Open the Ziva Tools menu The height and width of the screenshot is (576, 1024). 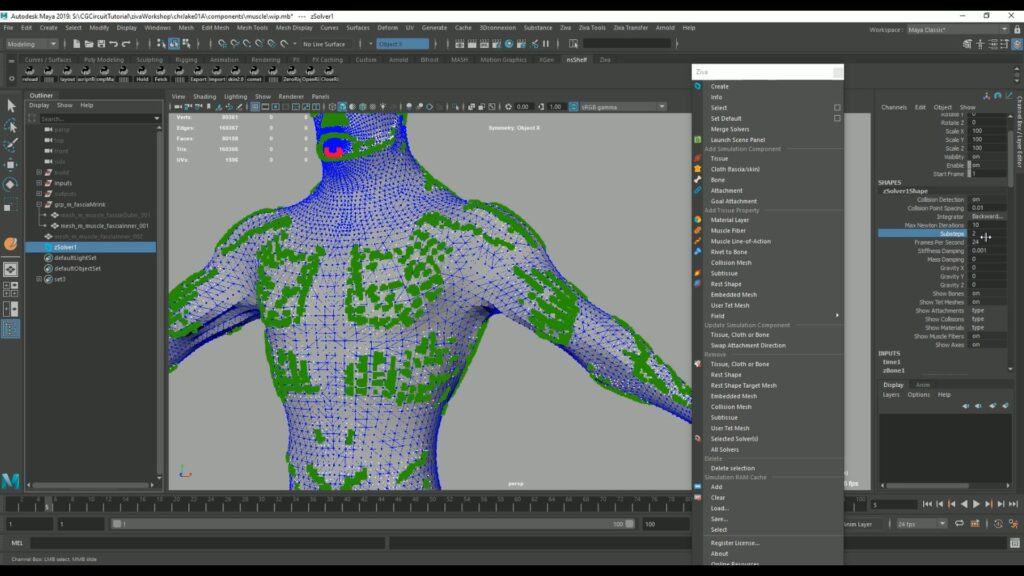[592, 28]
